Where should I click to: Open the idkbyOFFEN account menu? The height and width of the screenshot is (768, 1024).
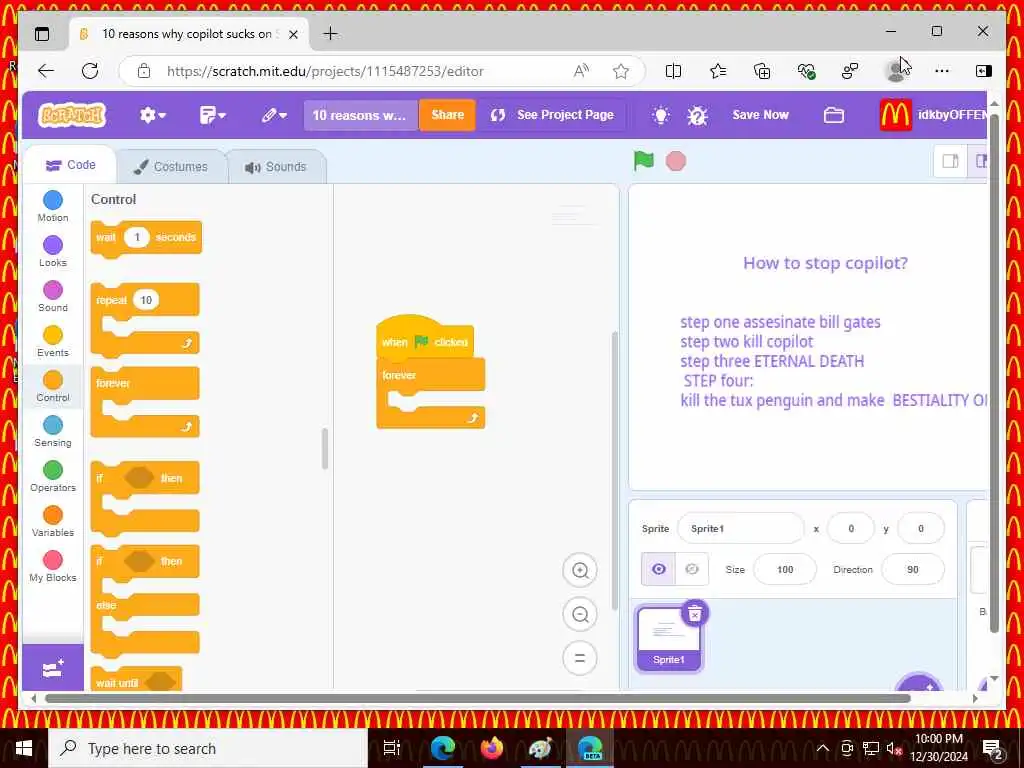933,115
